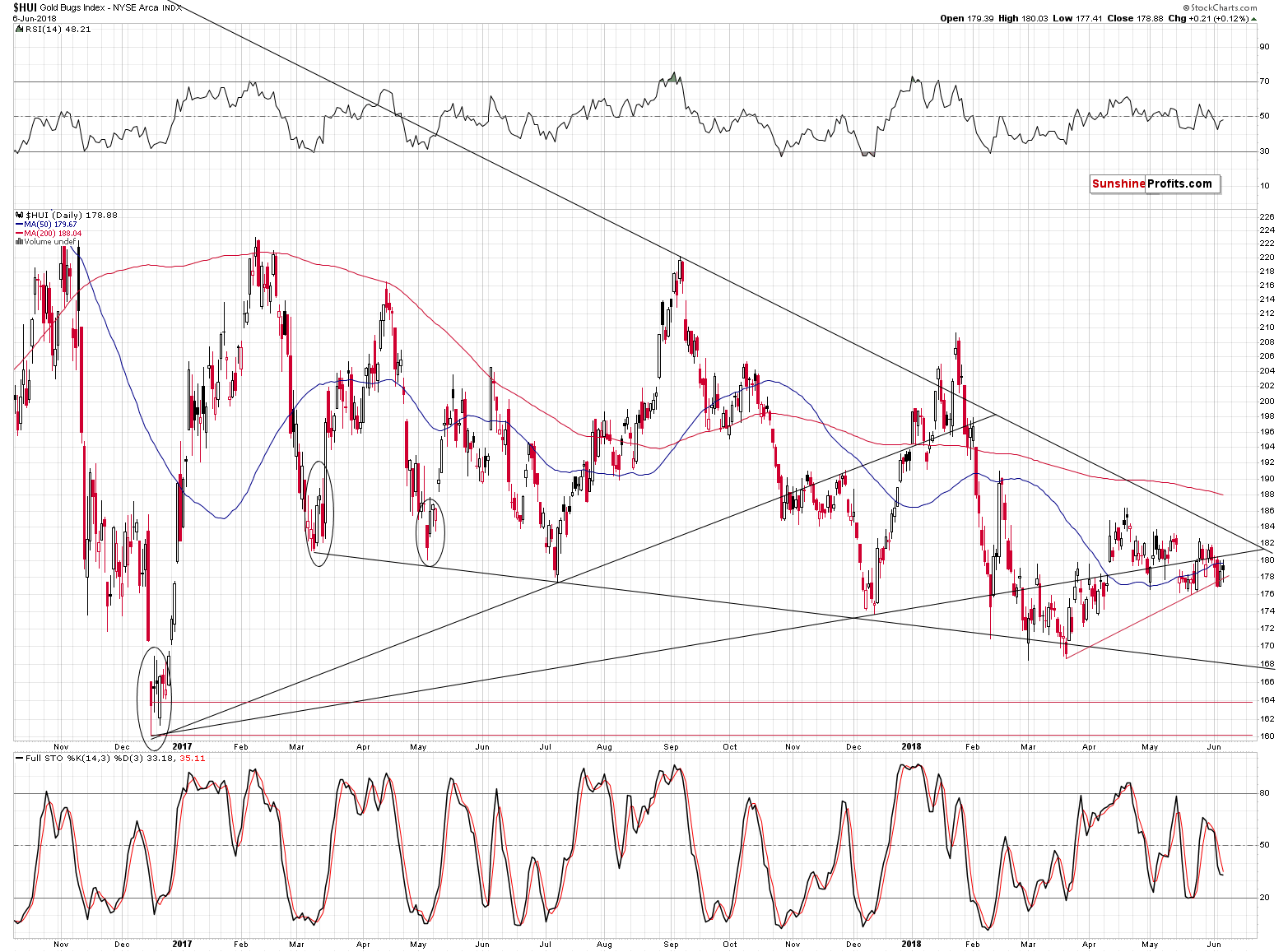Click the 200 price axis label
The height and width of the screenshot is (952, 1288).
[x=1267, y=402]
